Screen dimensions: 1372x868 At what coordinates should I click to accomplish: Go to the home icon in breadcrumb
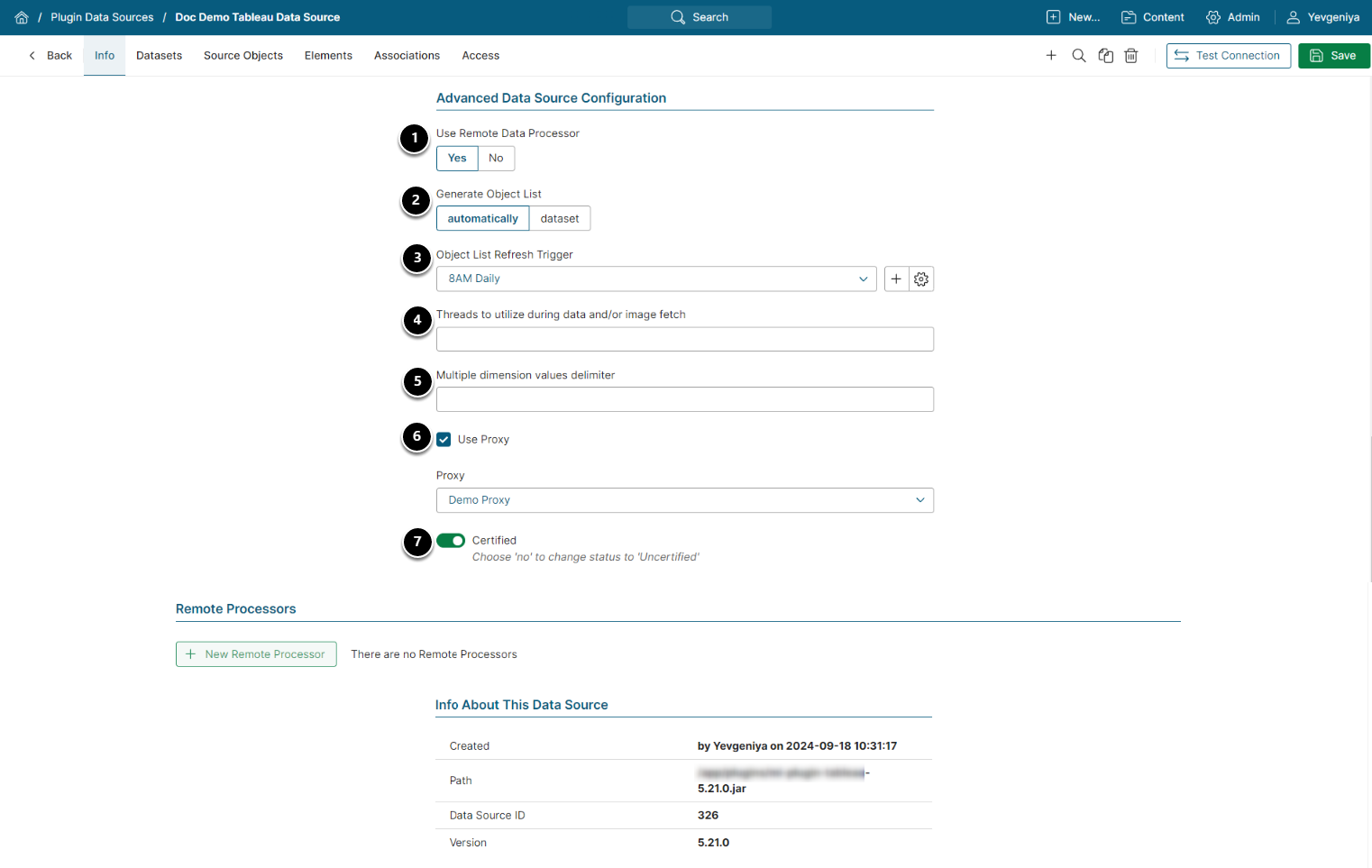[22, 17]
